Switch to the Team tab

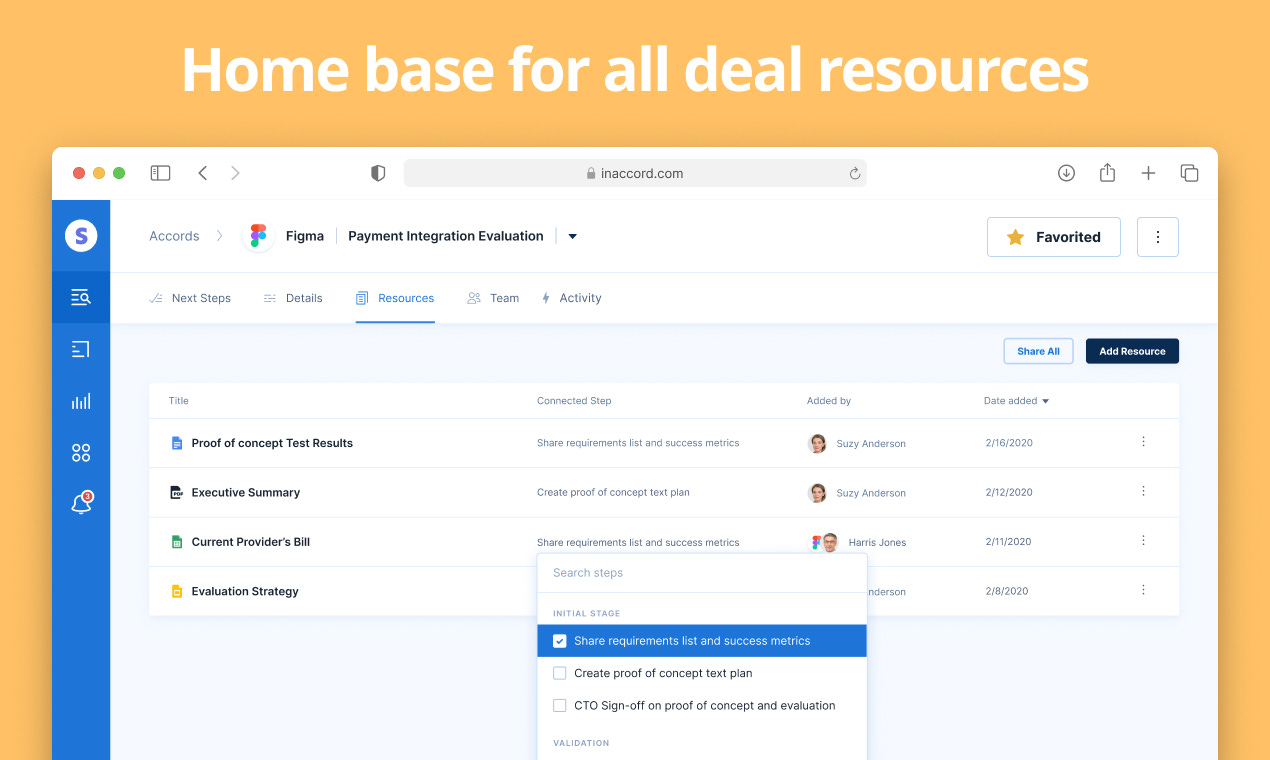pyautogui.click(x=493, y=298)
